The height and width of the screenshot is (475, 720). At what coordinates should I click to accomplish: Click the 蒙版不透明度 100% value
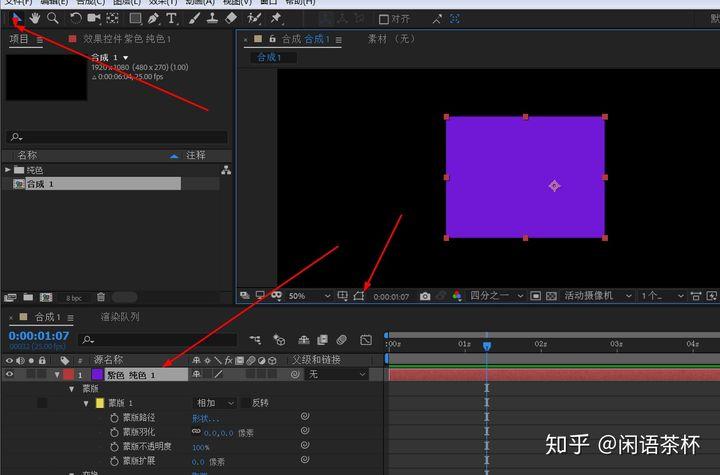coord(201,447)
